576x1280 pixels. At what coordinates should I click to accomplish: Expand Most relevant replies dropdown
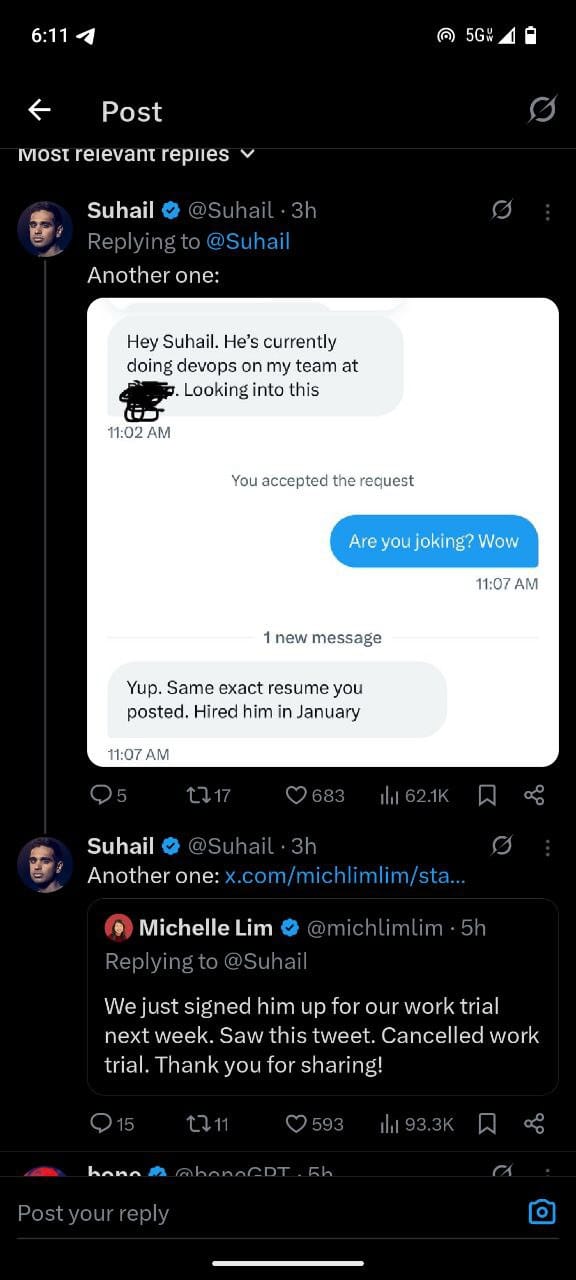pos(136,154)
